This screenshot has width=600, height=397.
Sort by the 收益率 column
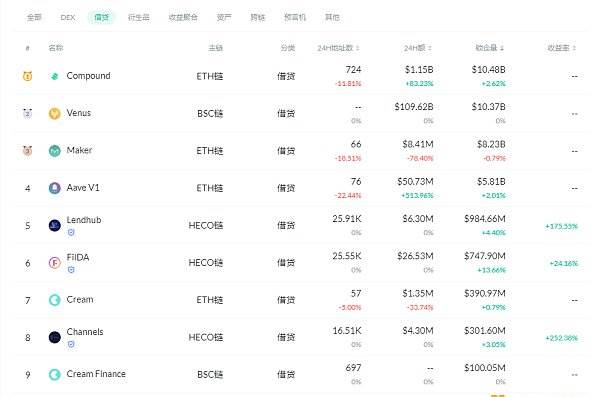point(561,48)
